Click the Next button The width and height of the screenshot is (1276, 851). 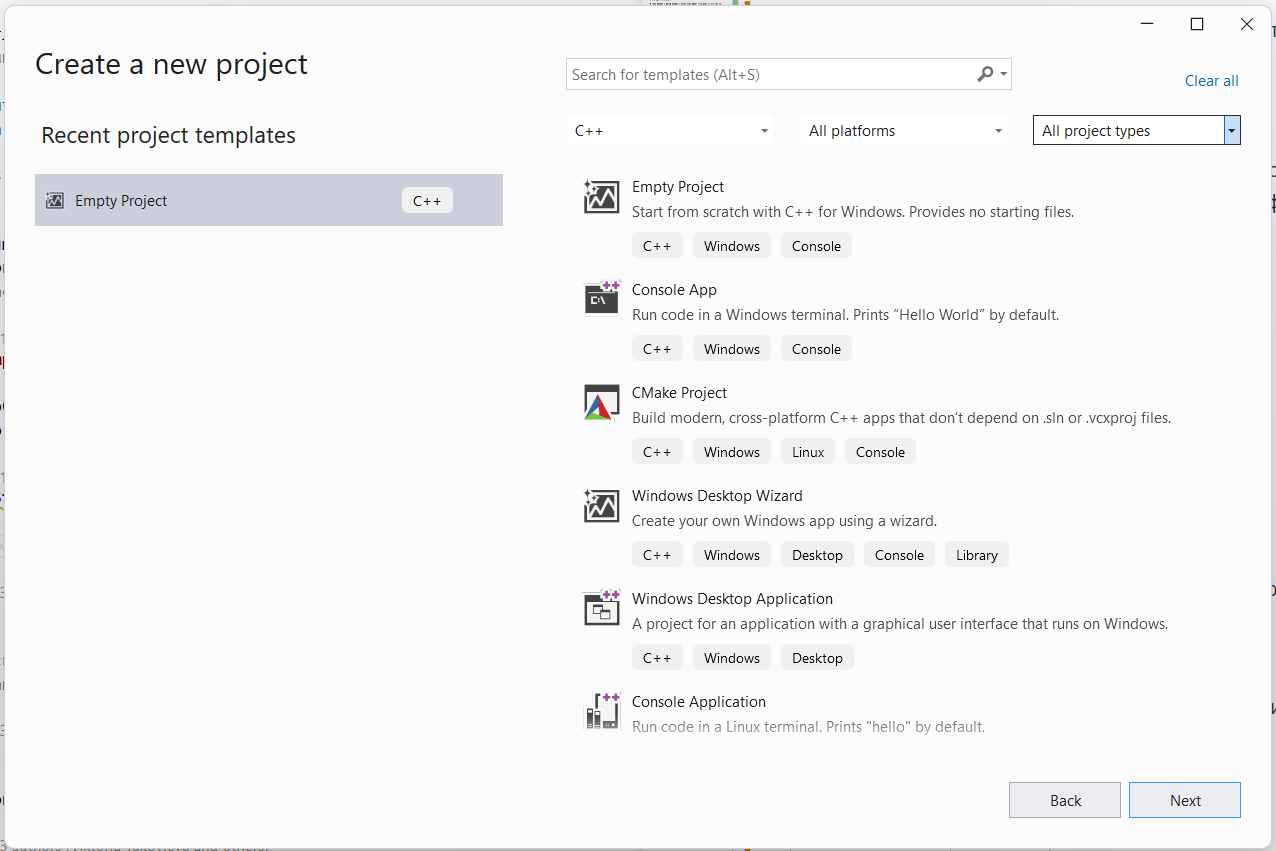coord(1184,800)
